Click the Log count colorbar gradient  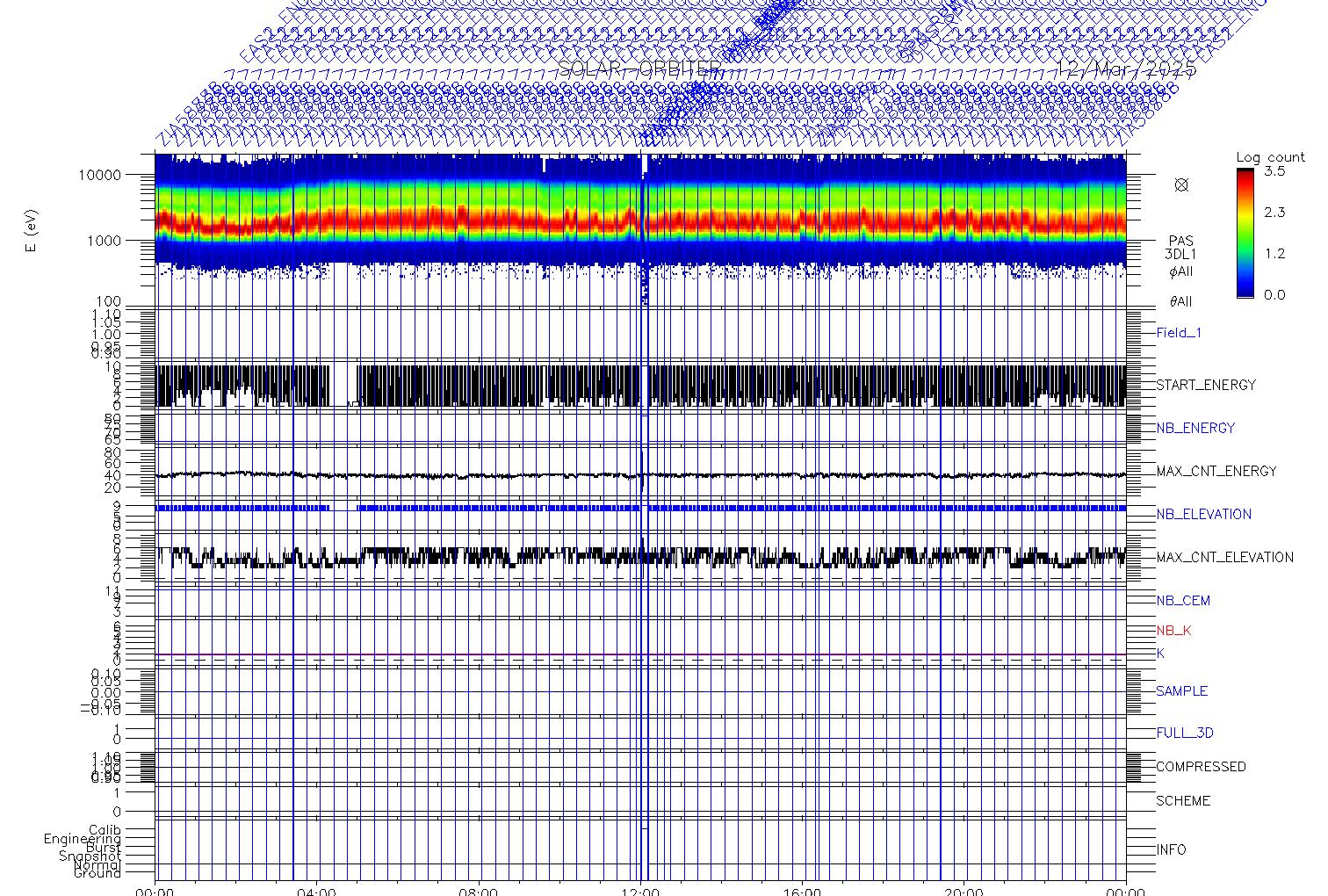pos(1245,234)
